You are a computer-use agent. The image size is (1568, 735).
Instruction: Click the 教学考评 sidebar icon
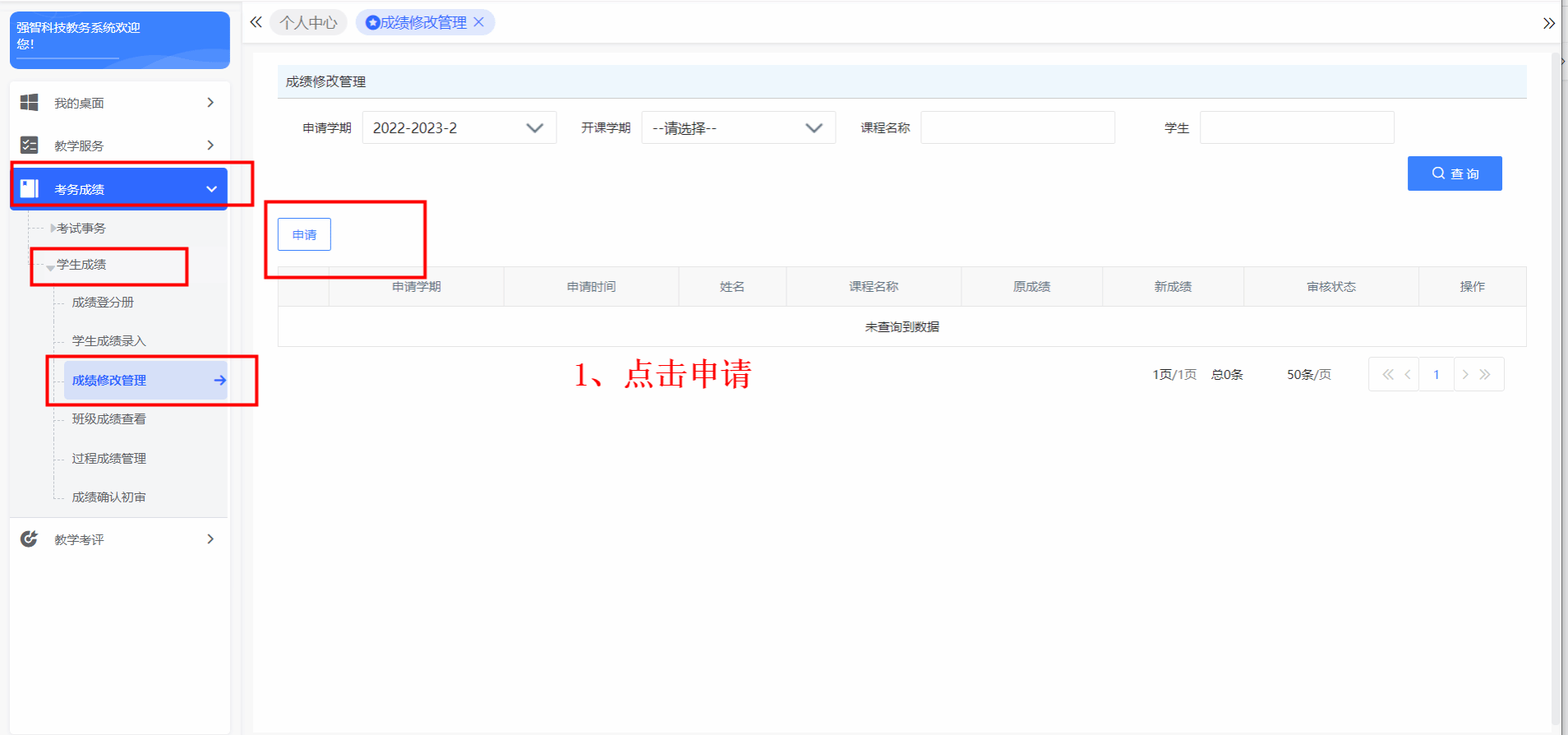click(x=30, y=539)
